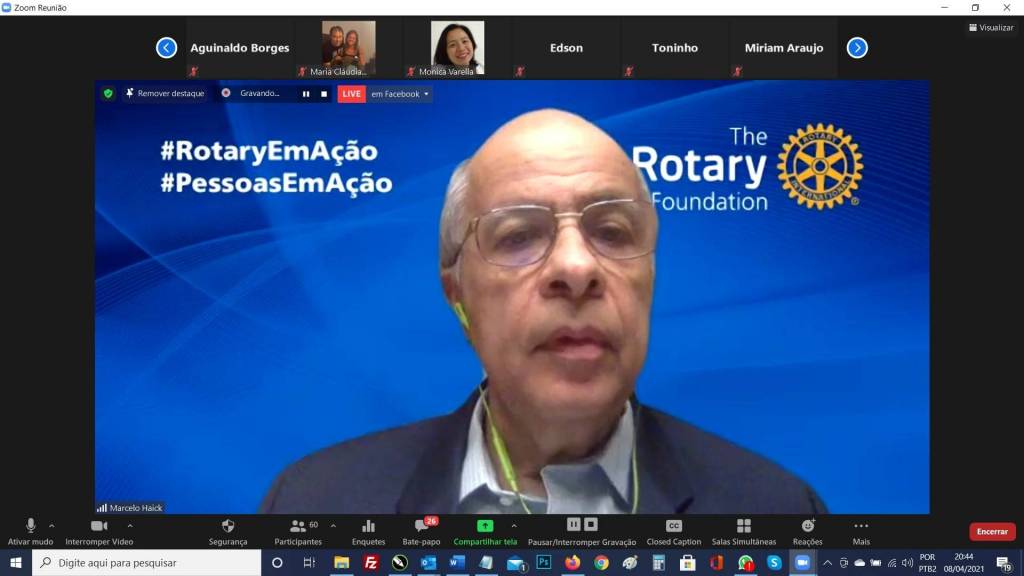Image resolution: width=1024 pixels, height=576 pixels.
Task: Click the red Encerrar button
Action: pyautogui.click(x=991, y=532)
